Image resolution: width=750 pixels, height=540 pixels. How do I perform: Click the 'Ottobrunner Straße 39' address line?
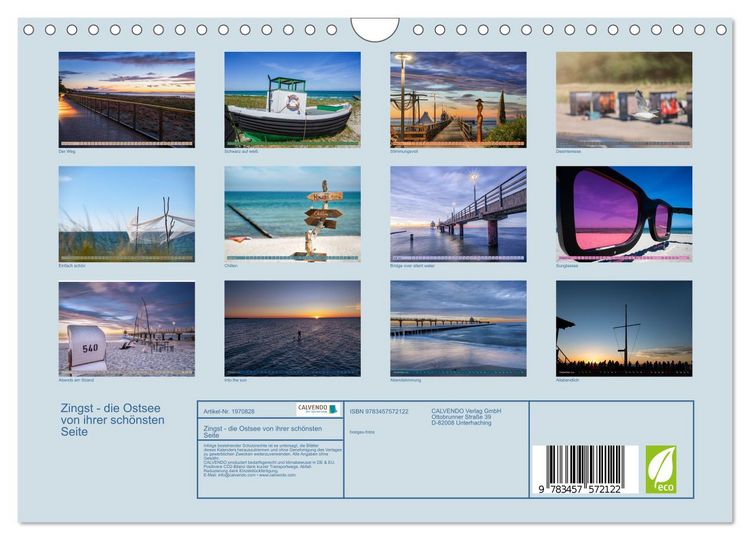[461, 417]
